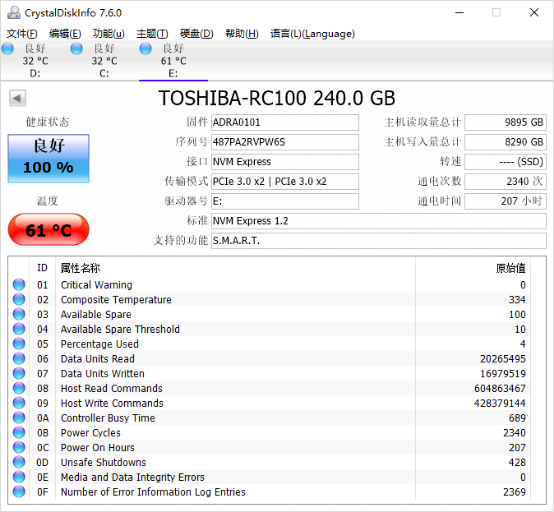The height and width of the screenshot is (512, 554).
Task: Click the Unsafe Shutdowns value 428
Action: [517, 463]
